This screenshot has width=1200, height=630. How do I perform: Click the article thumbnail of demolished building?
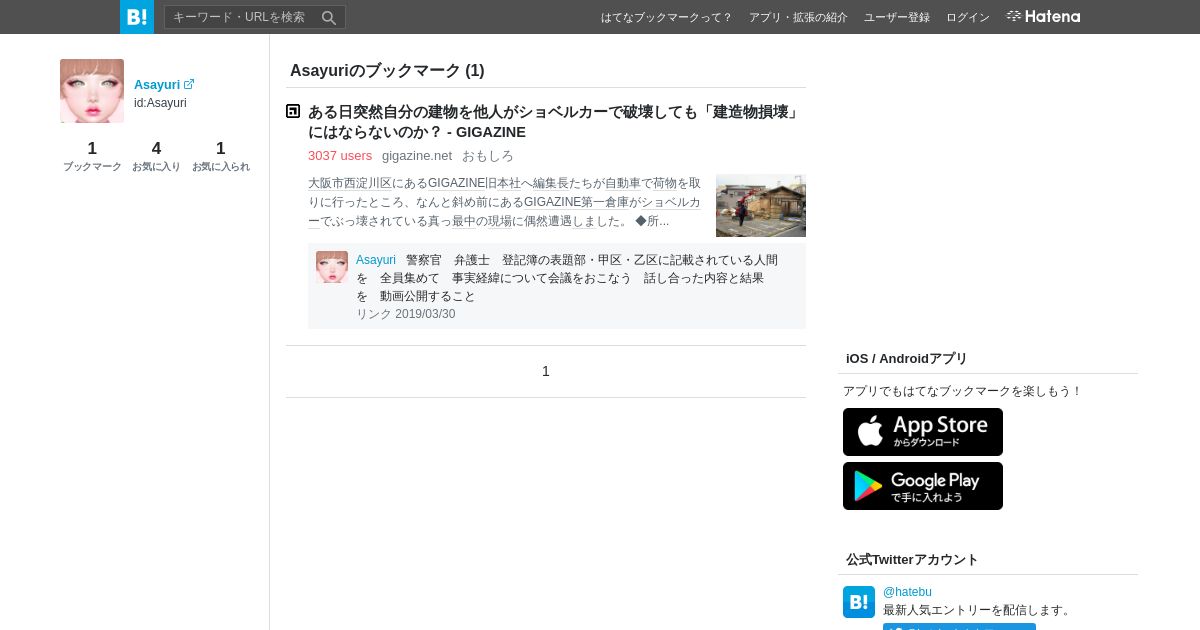[761, 206]
